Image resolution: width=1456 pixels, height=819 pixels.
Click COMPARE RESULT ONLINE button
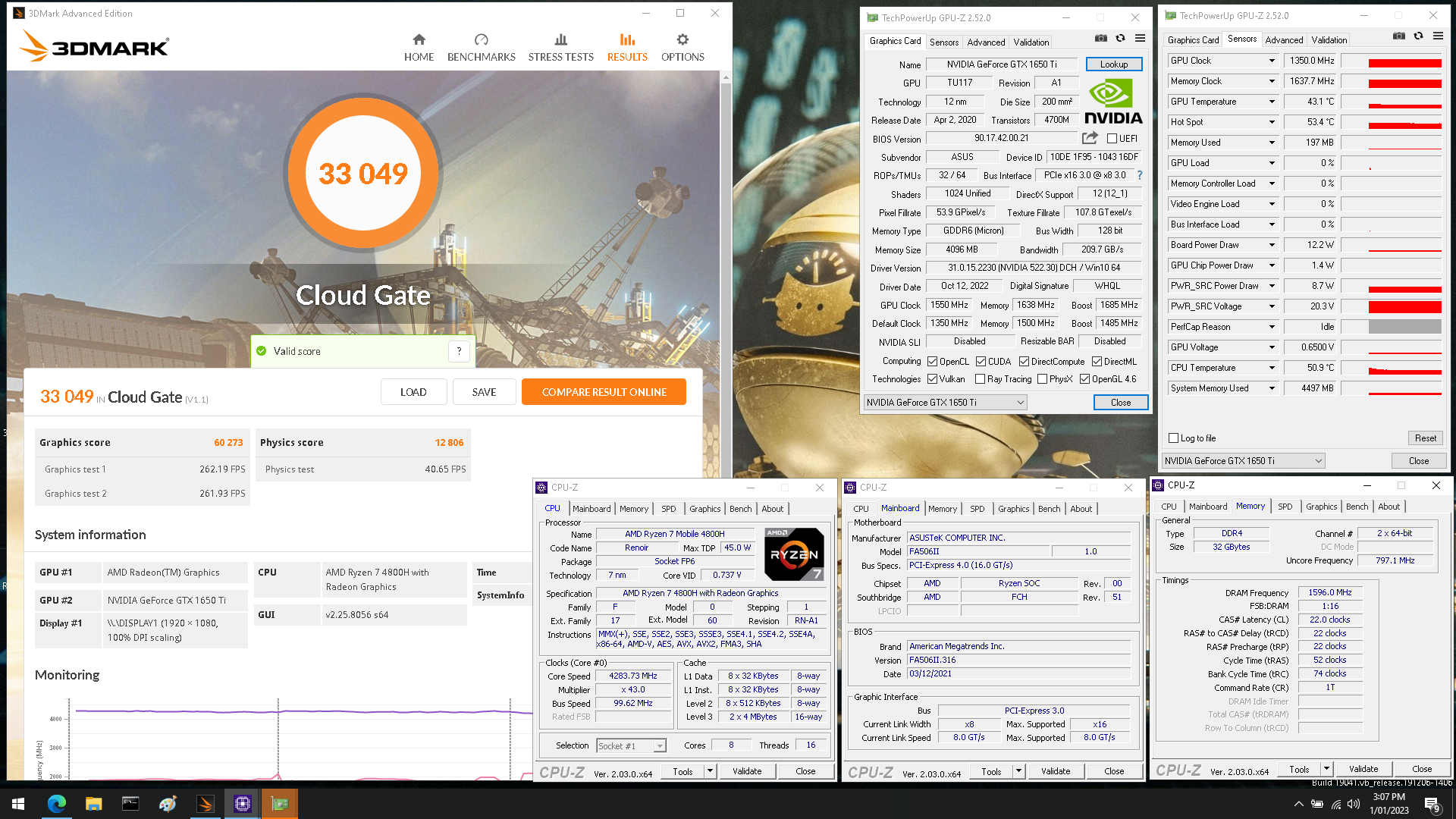[x=604, y=392]
